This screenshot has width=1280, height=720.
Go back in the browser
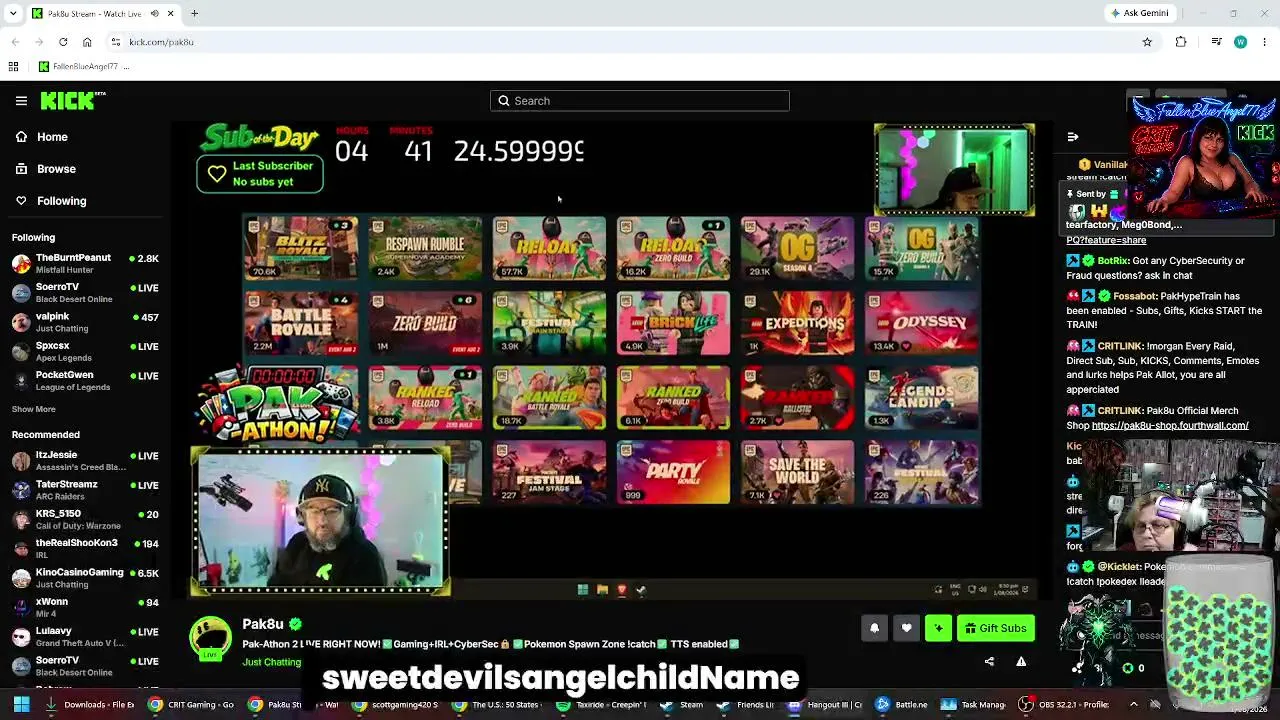pos(15,42)
